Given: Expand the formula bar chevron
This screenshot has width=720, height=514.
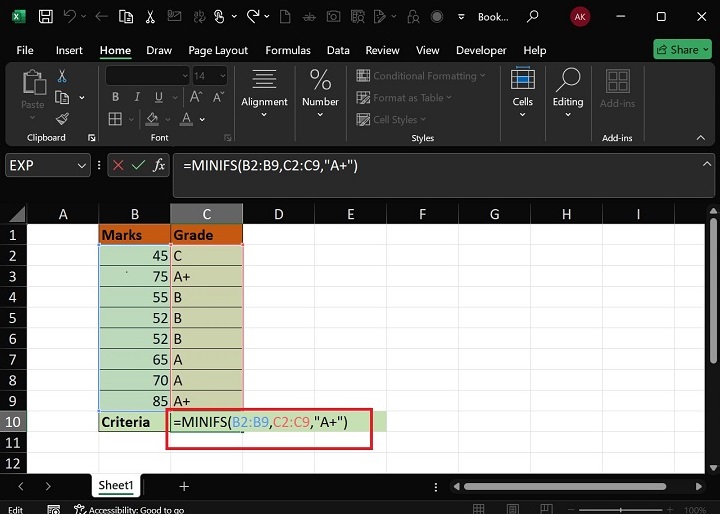Looking at the screenshot, I should (x=707, y=164).
